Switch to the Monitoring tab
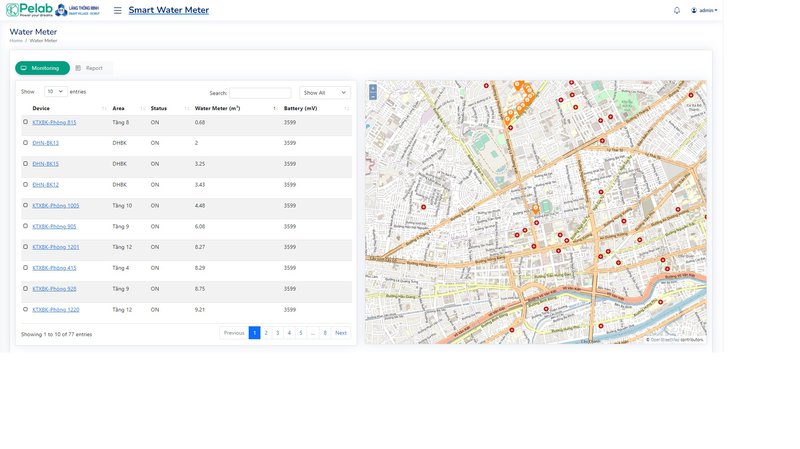This screenshot has width=800, height=449. [42, 68]
